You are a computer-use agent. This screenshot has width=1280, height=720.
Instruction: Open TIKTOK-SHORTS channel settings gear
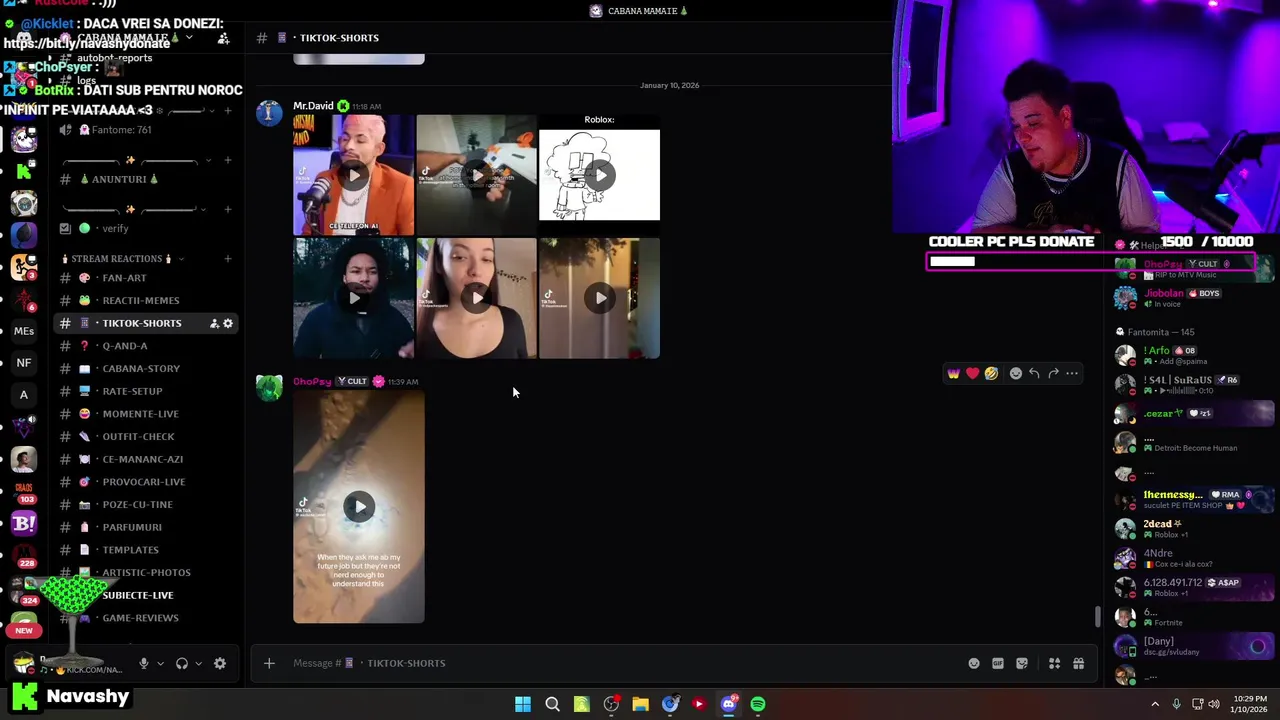pos(228,323)
